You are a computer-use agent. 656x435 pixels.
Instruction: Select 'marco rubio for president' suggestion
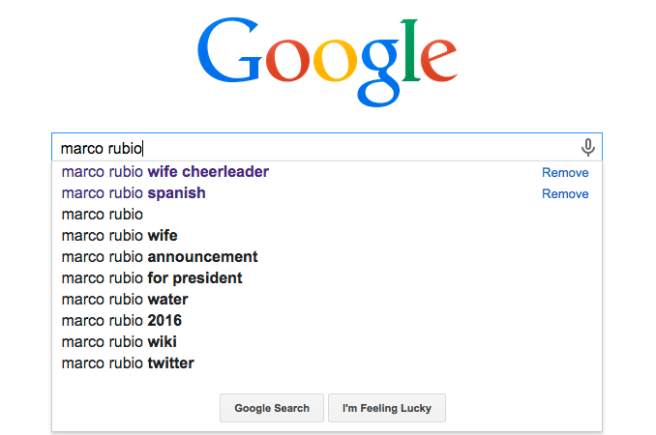(151, 278)
